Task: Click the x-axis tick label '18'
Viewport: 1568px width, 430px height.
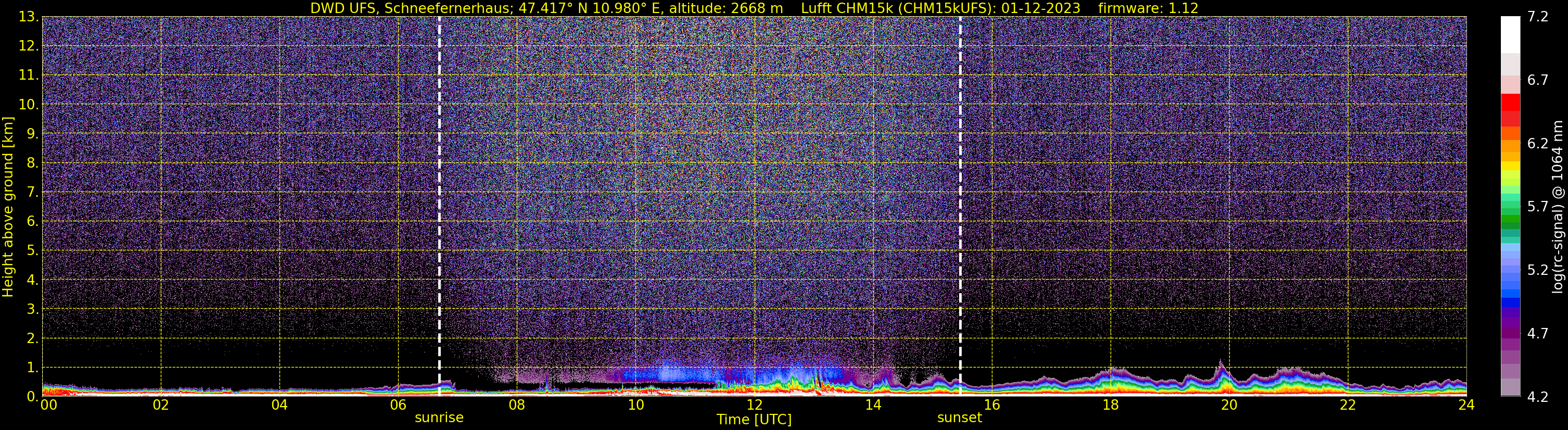Action: 1110,405
